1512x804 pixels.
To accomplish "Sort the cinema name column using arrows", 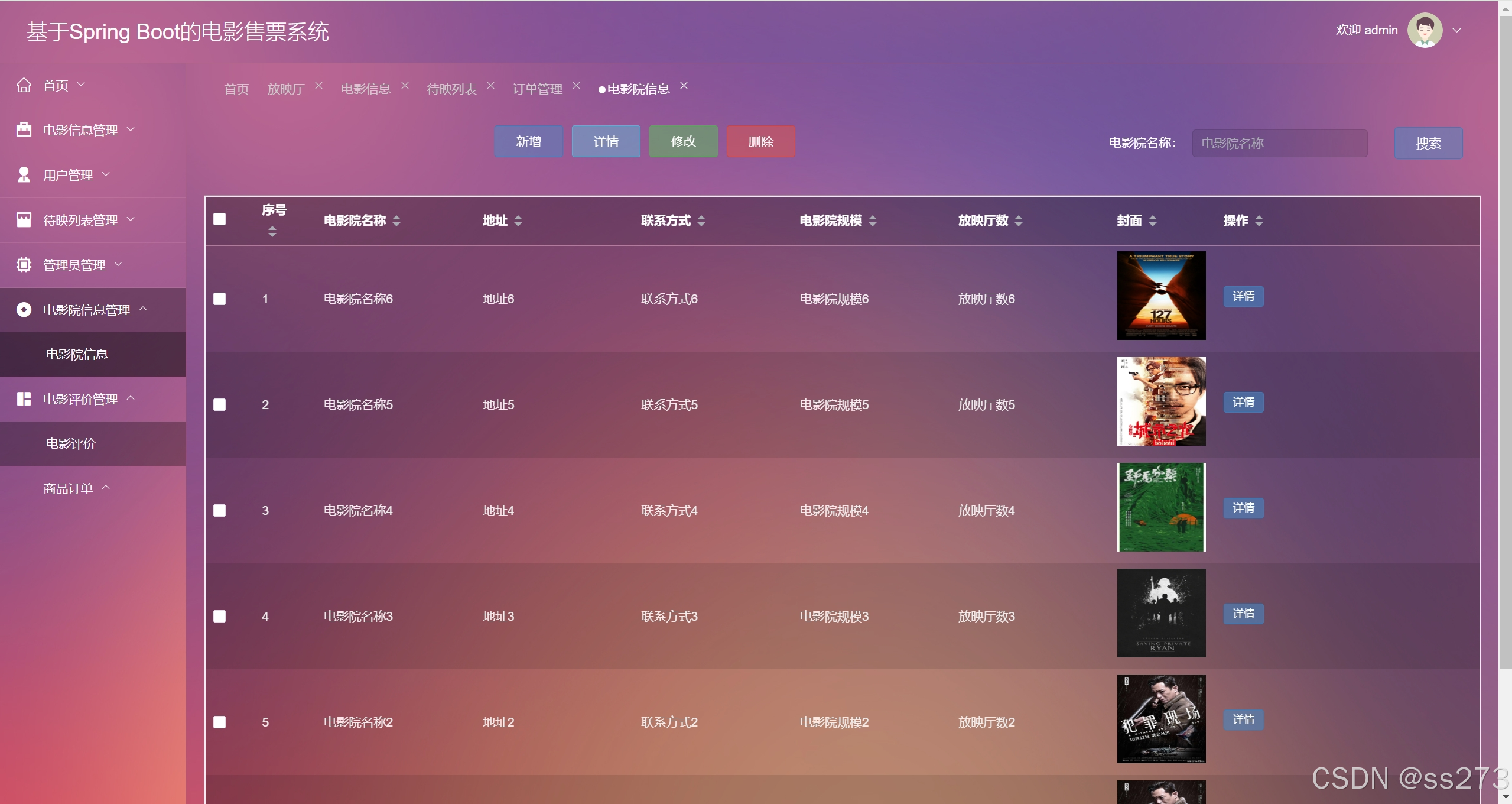I will click(x=396, y=221).
